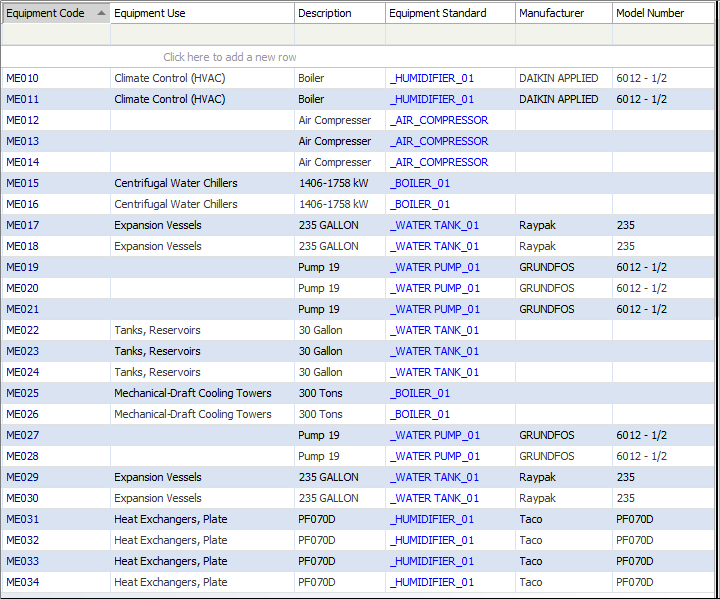720x599 pixels.
Task: Click the Manufacturer column header
Action: [550, 13]
